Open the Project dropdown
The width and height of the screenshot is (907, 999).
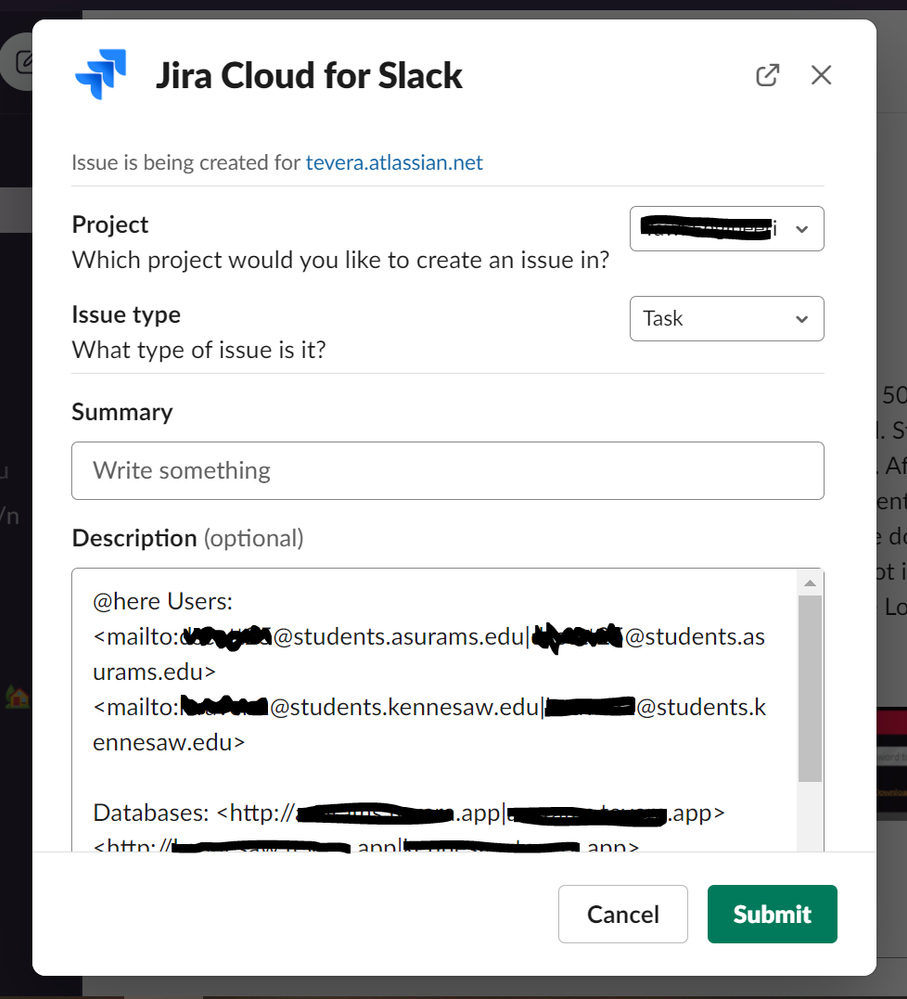coord(727,229)
